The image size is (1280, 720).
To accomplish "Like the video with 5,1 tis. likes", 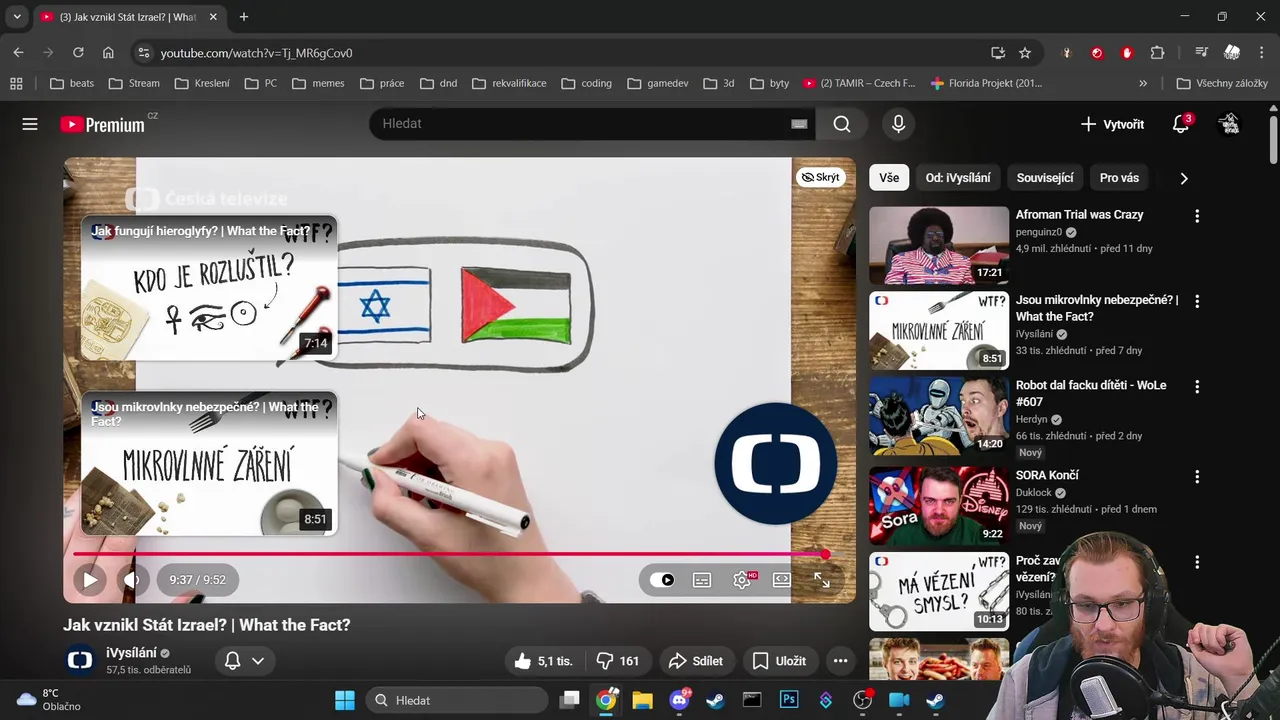I will pos(544,661).
